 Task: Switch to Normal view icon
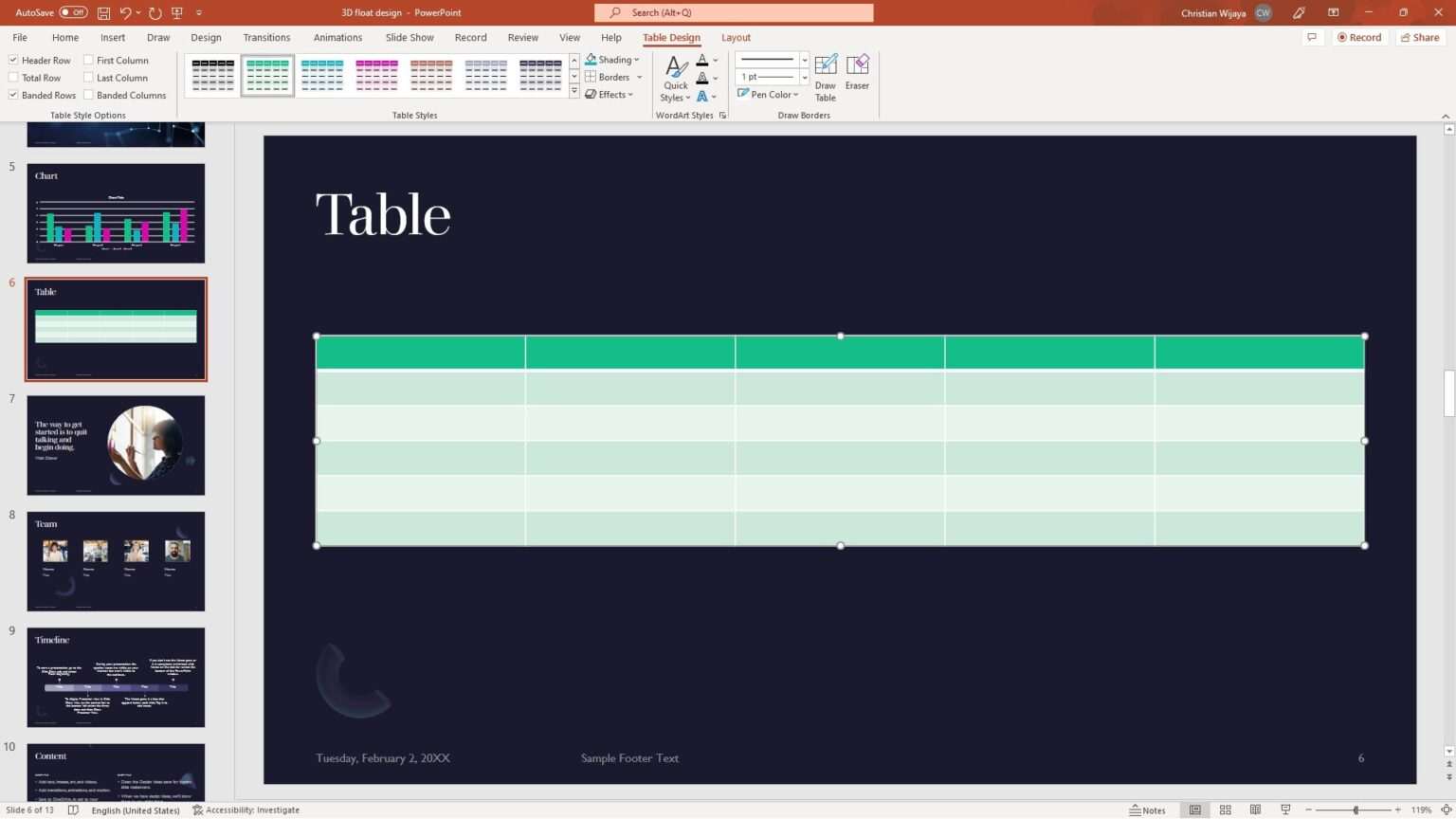(x=1195, y=810)
